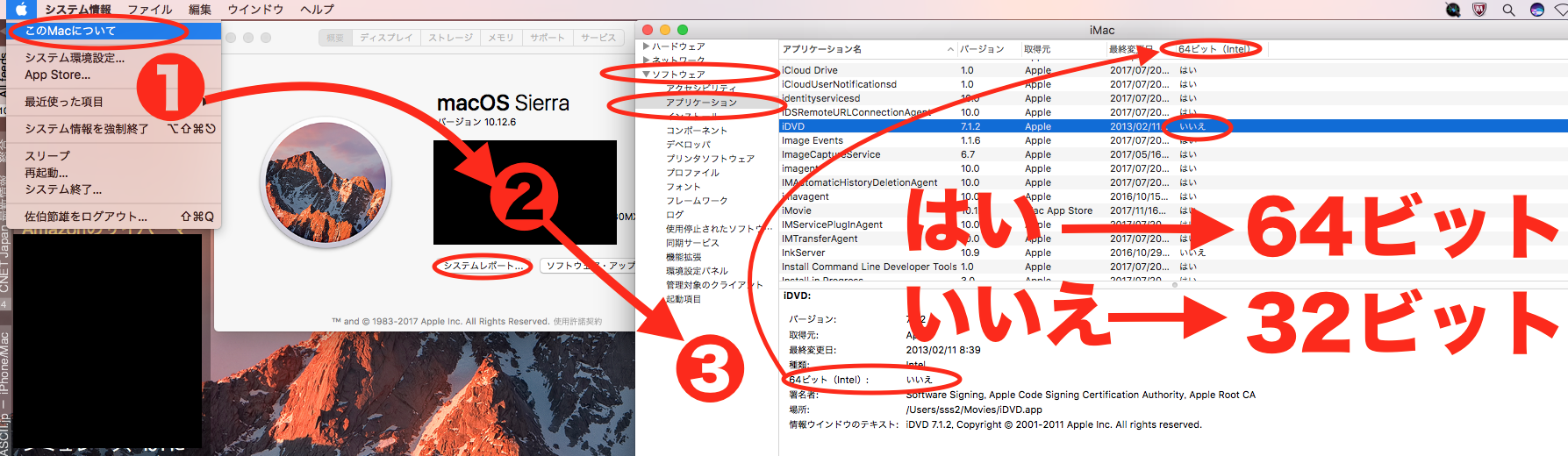Open the システム情報 application menu
Viewport: 1568px width, 456px height.
(x=78, y=10)
